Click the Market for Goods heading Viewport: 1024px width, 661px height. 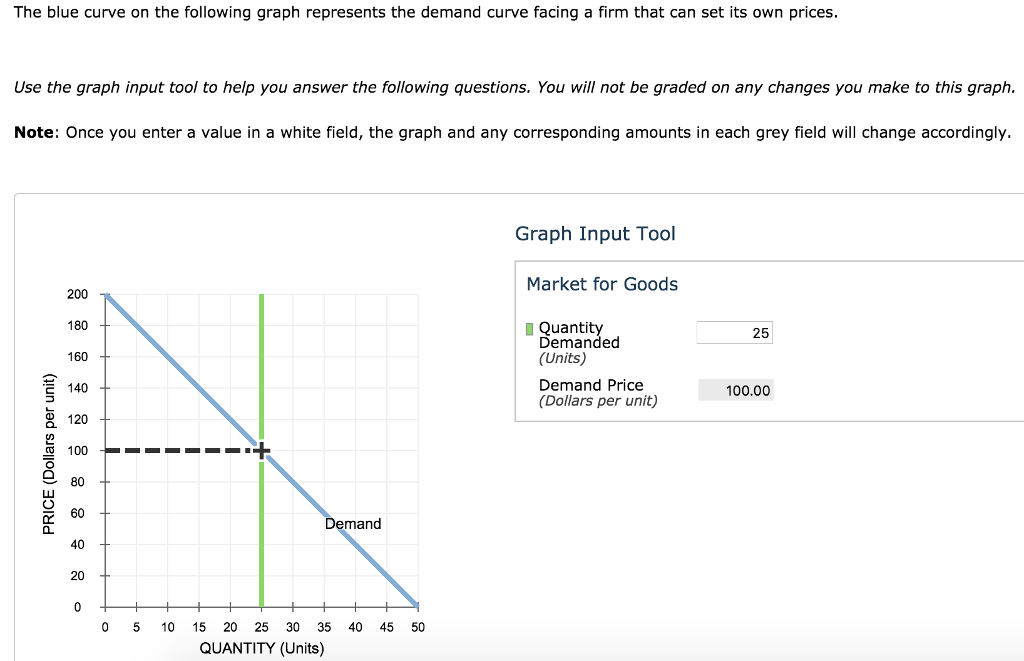coord(602,284)
